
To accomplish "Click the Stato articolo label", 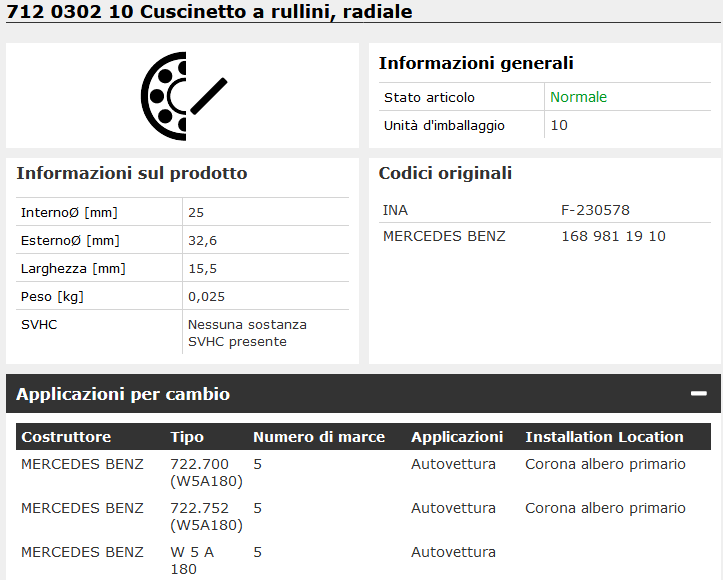I will tap(429, 97).
